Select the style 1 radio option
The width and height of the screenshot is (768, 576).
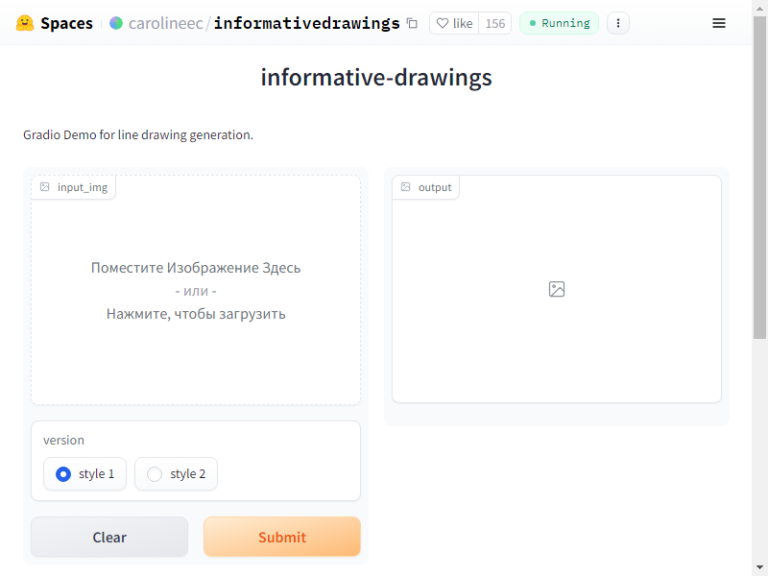point(63,474)
